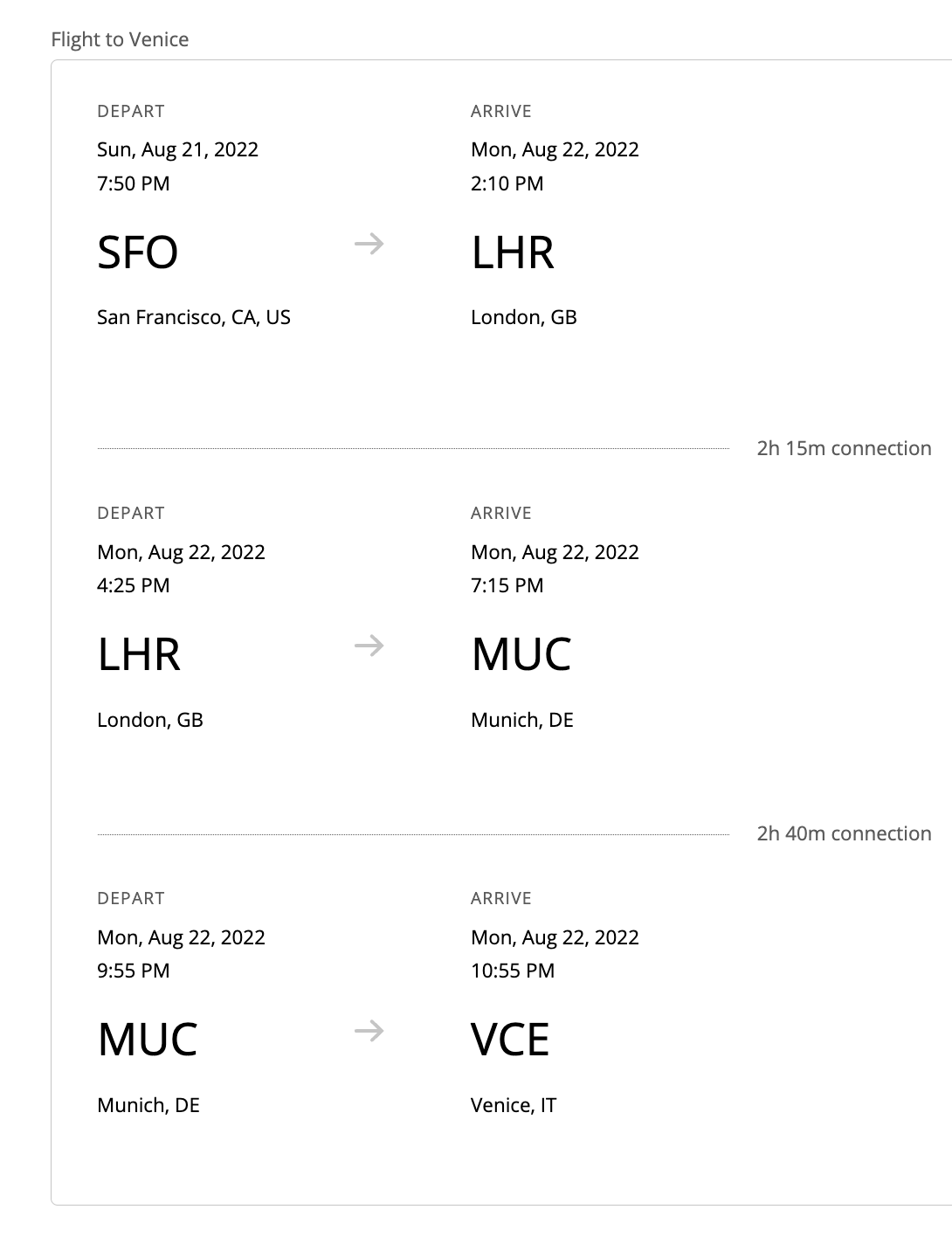
Task: Click the VCE arrival airport code
Action: coord(510,1040)
